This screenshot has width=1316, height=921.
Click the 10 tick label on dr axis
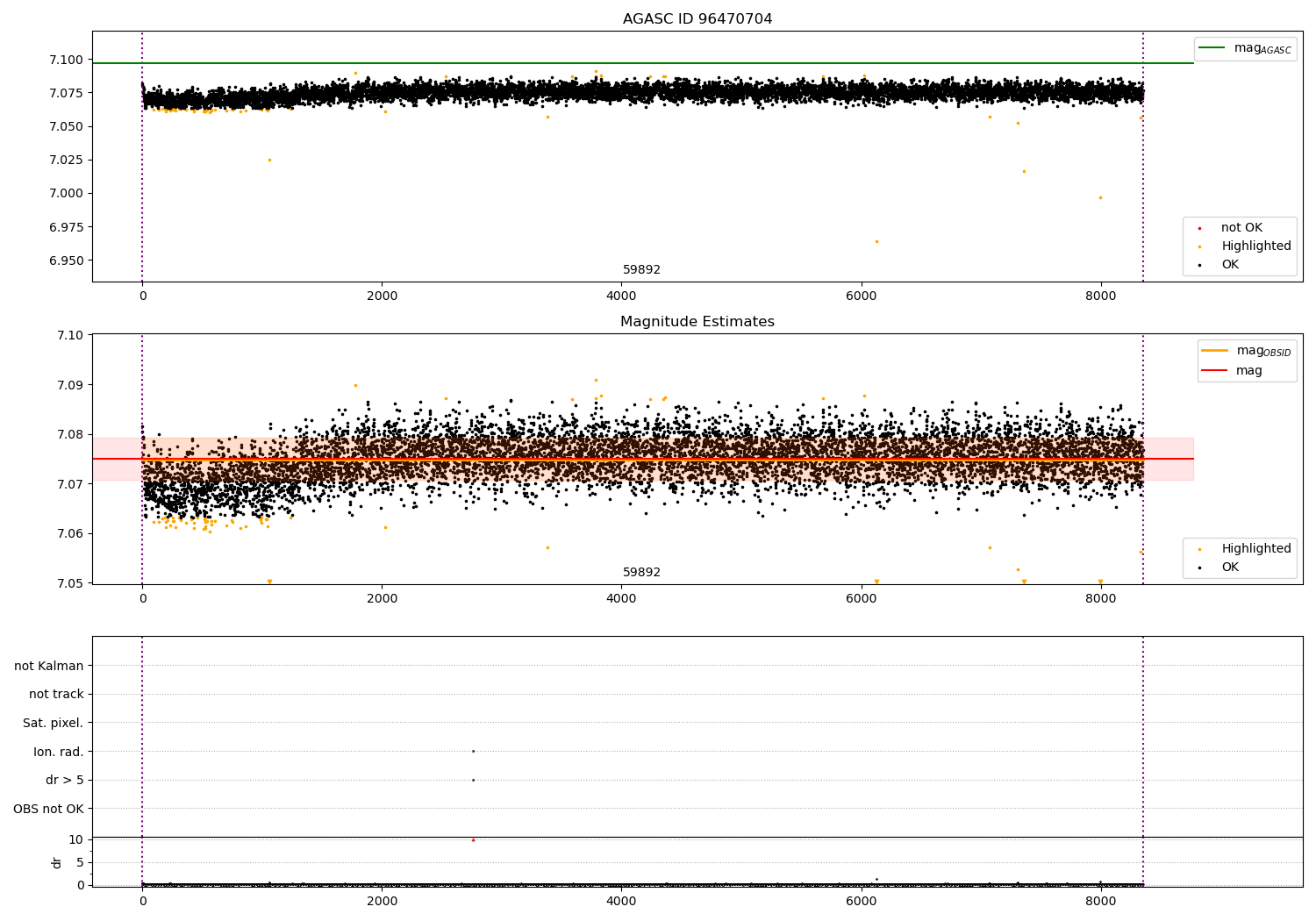coord(76,839)
